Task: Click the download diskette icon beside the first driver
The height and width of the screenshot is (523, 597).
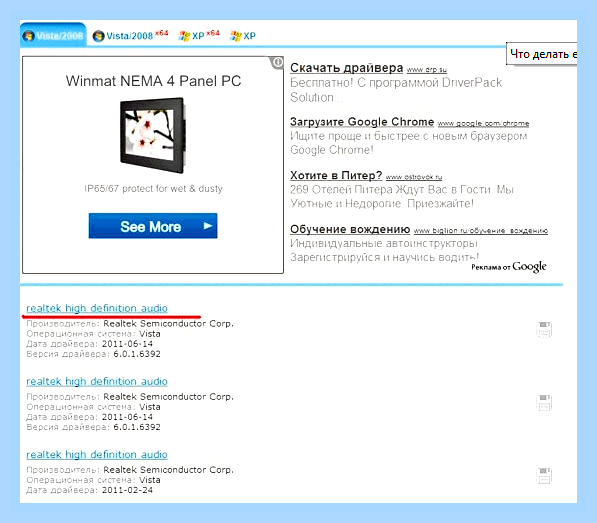Action: (544, 330)
